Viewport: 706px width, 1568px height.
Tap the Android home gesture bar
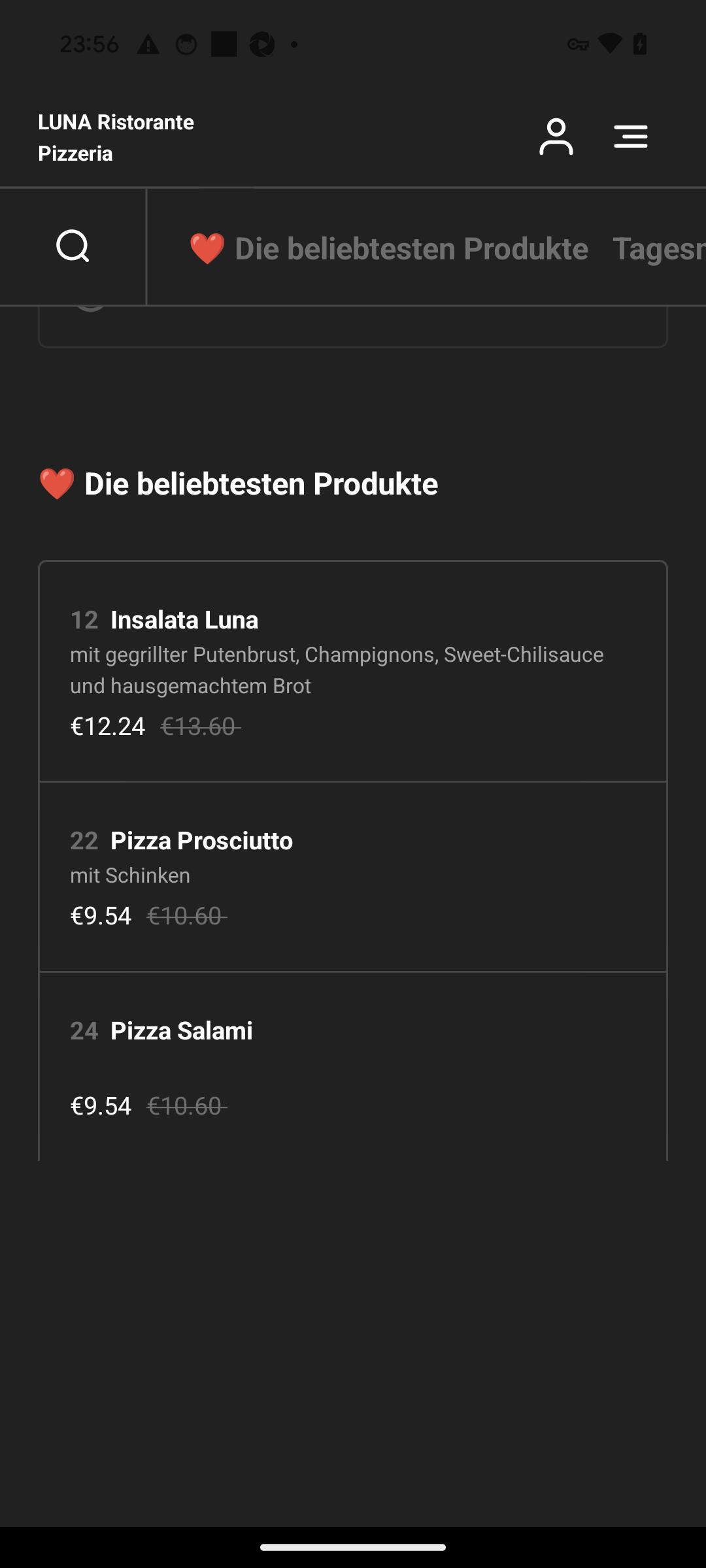click(353, 1547)
